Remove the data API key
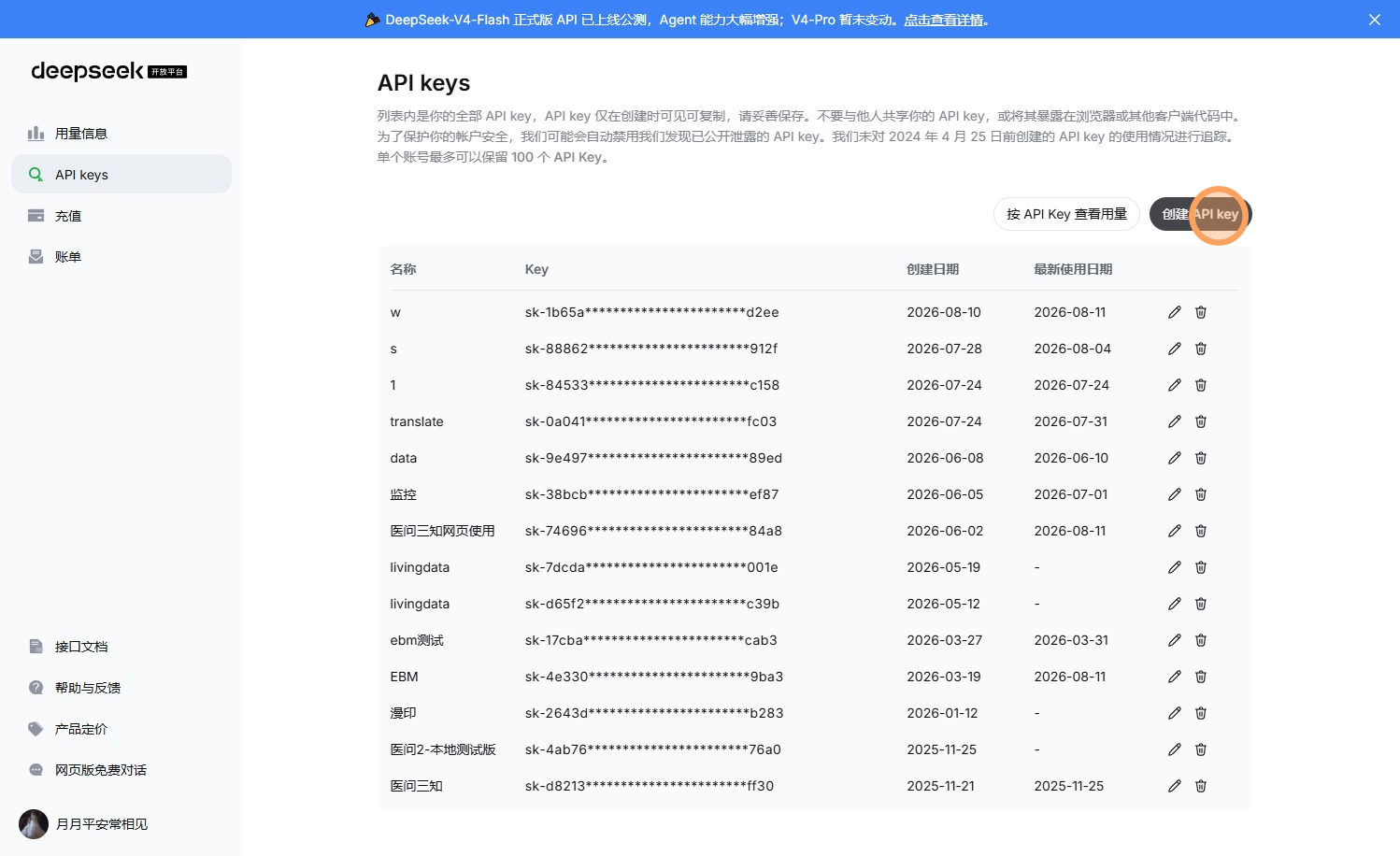The image size is (1400, 856). coord(1201,458)
